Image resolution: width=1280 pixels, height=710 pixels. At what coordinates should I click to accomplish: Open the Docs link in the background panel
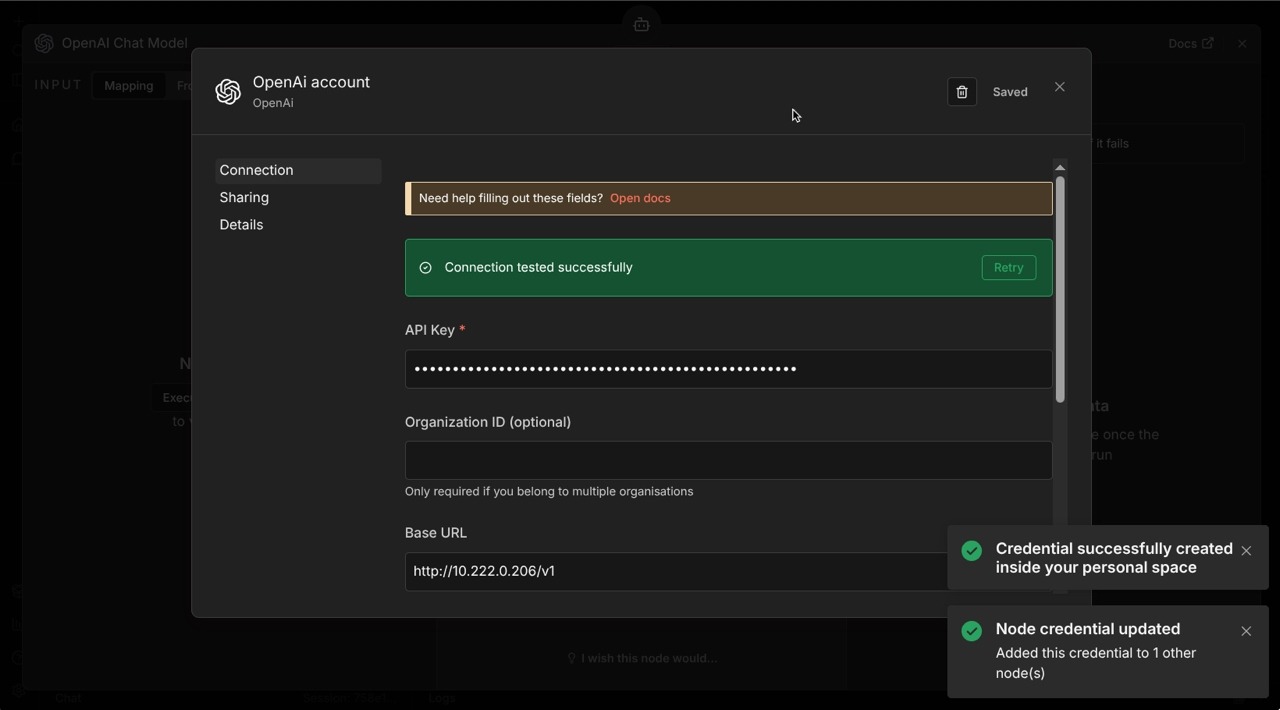(1190, 43)
